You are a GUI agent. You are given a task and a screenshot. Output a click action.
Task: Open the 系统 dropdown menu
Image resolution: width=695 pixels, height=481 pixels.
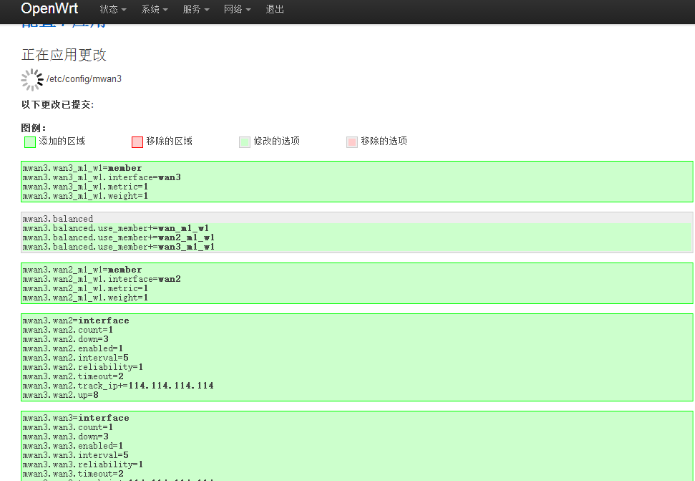pos(154,9)
